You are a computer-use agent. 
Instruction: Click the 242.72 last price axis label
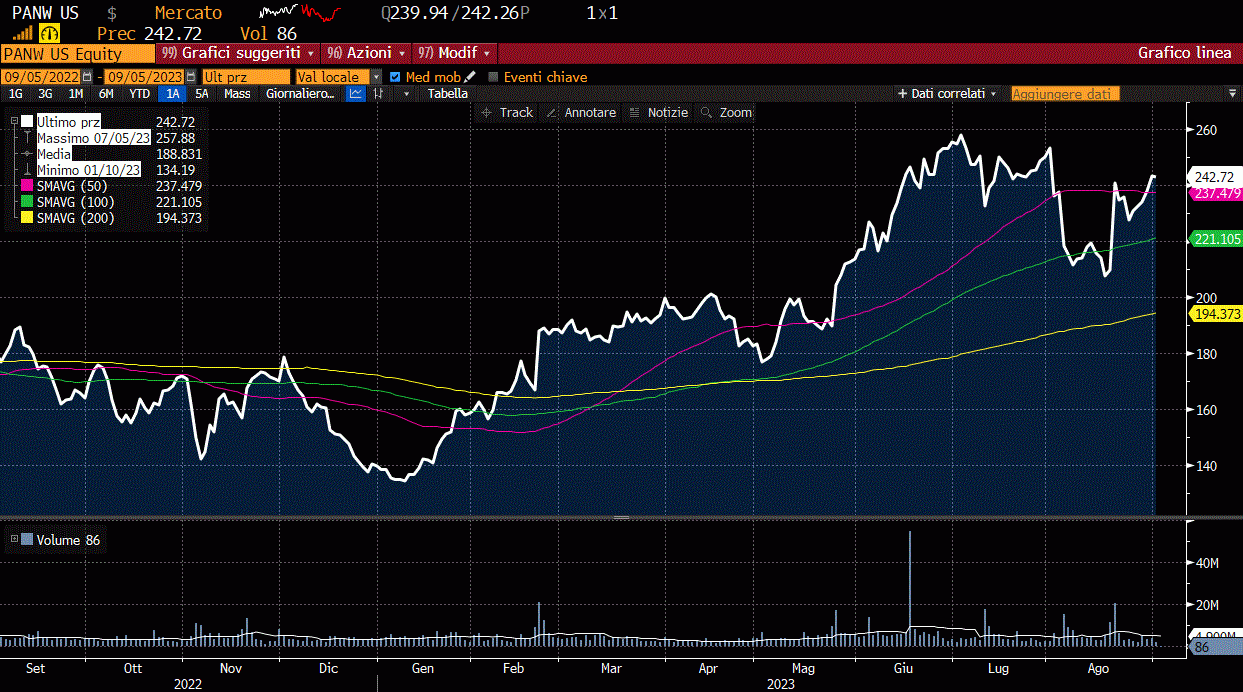[x=1217, y=176]
